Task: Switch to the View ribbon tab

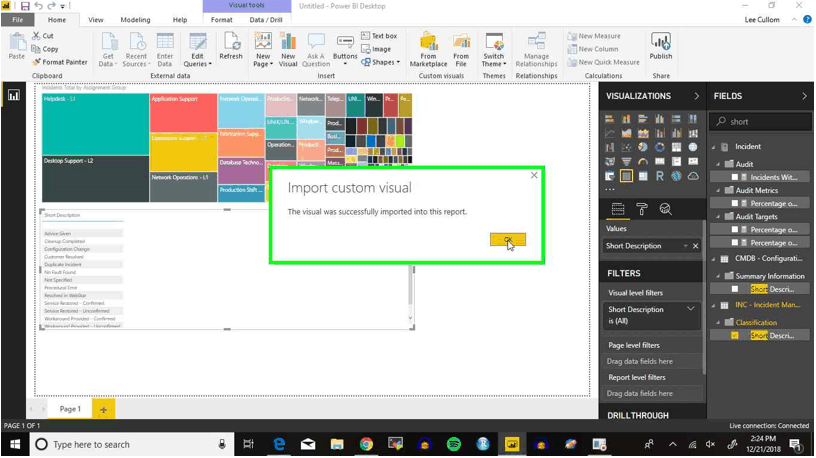Action: click(x=96, y=20)
